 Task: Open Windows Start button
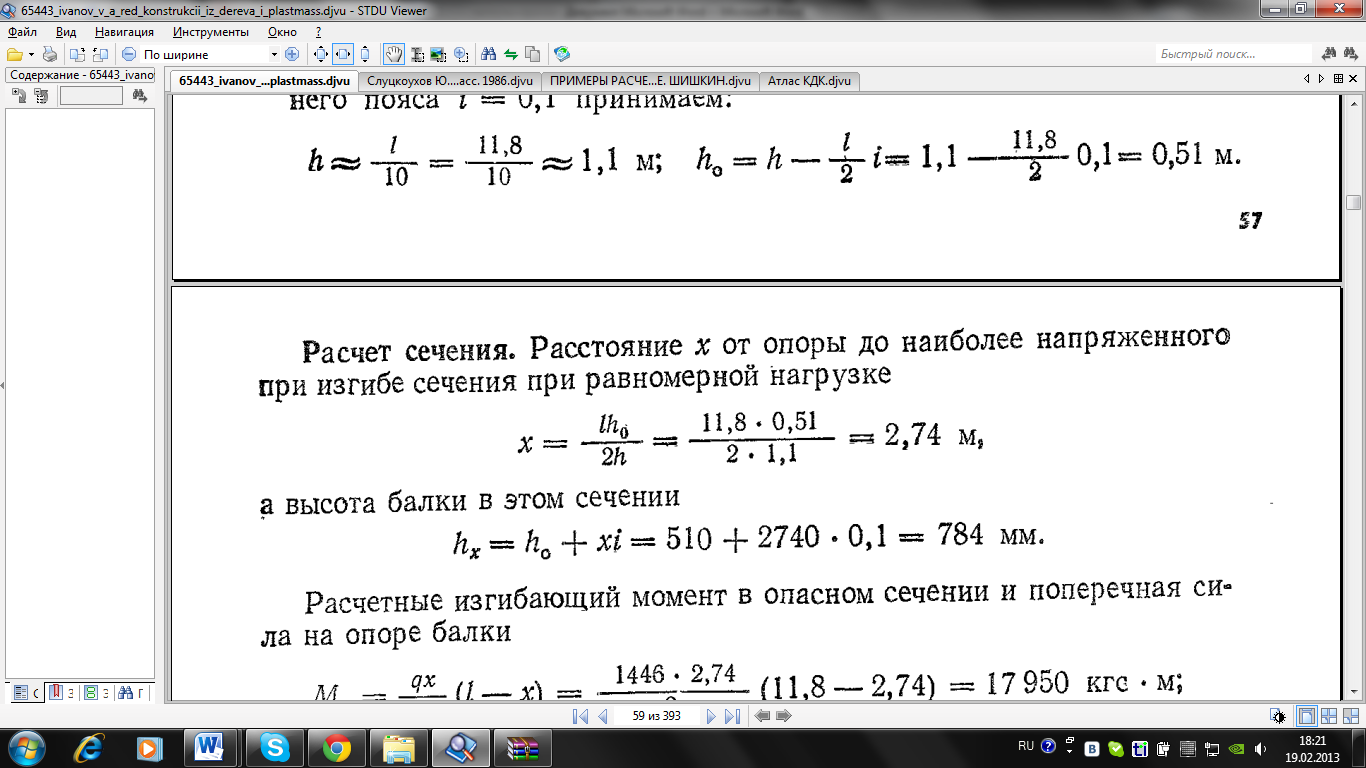[x=26, y=747]
